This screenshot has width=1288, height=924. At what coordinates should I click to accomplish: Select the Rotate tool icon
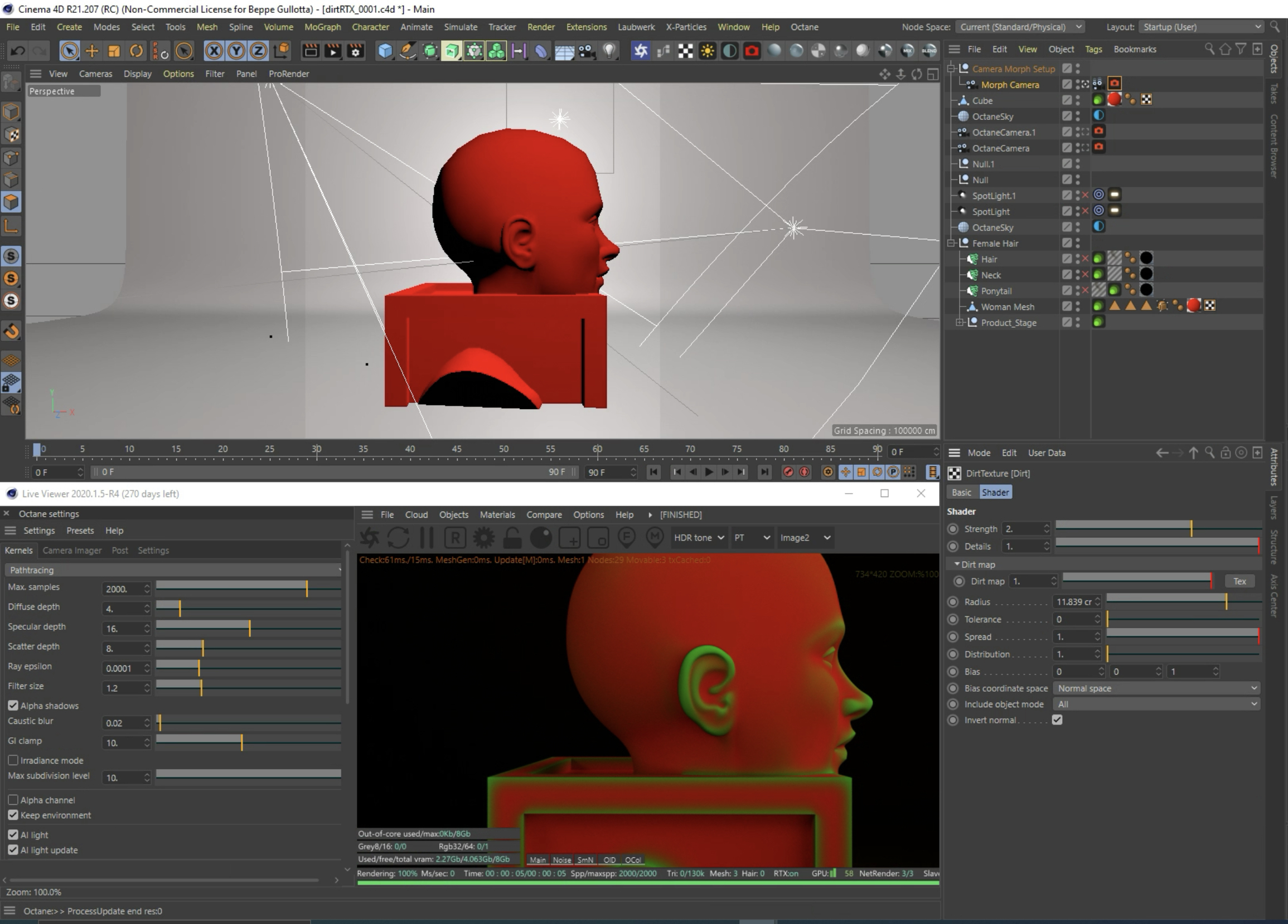point(136,51)
